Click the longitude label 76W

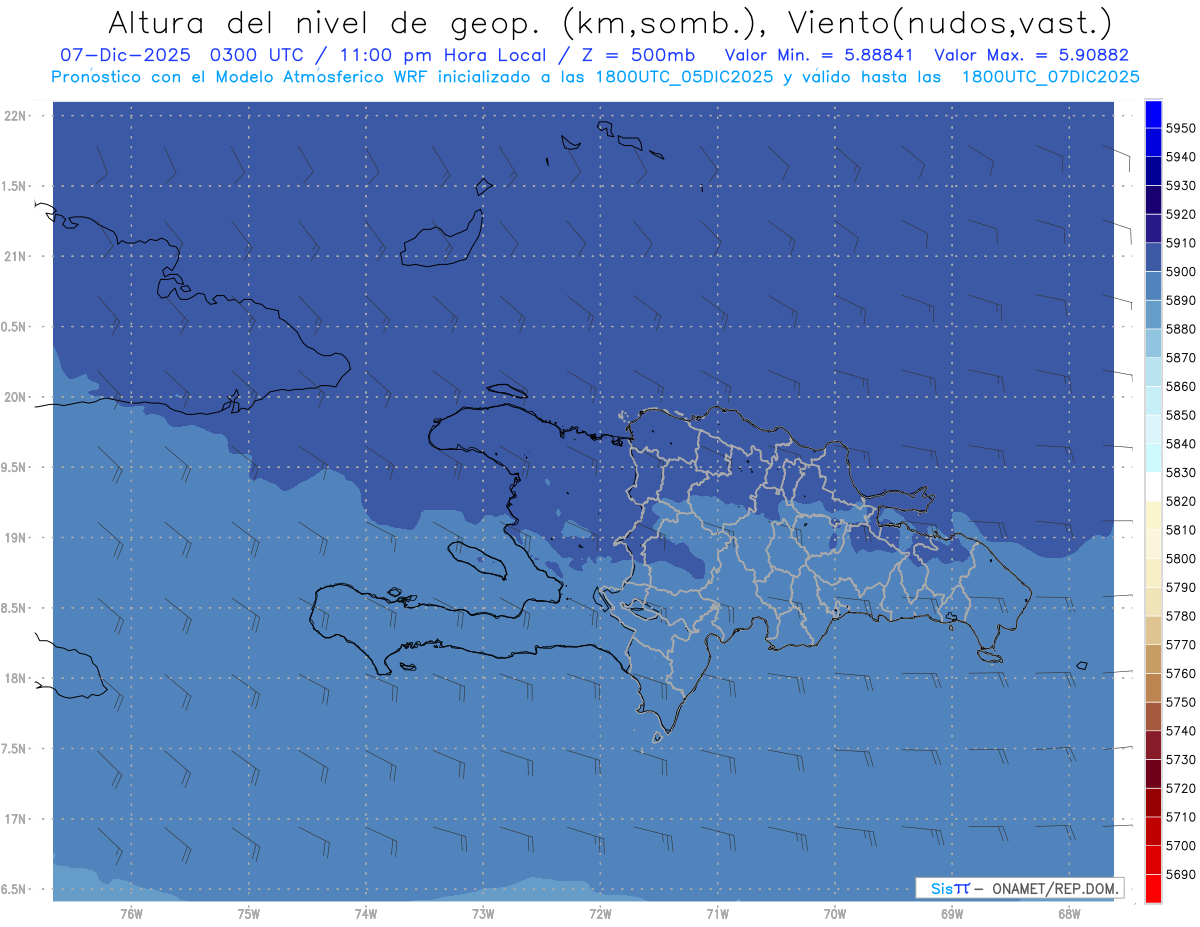click(131, 914)
